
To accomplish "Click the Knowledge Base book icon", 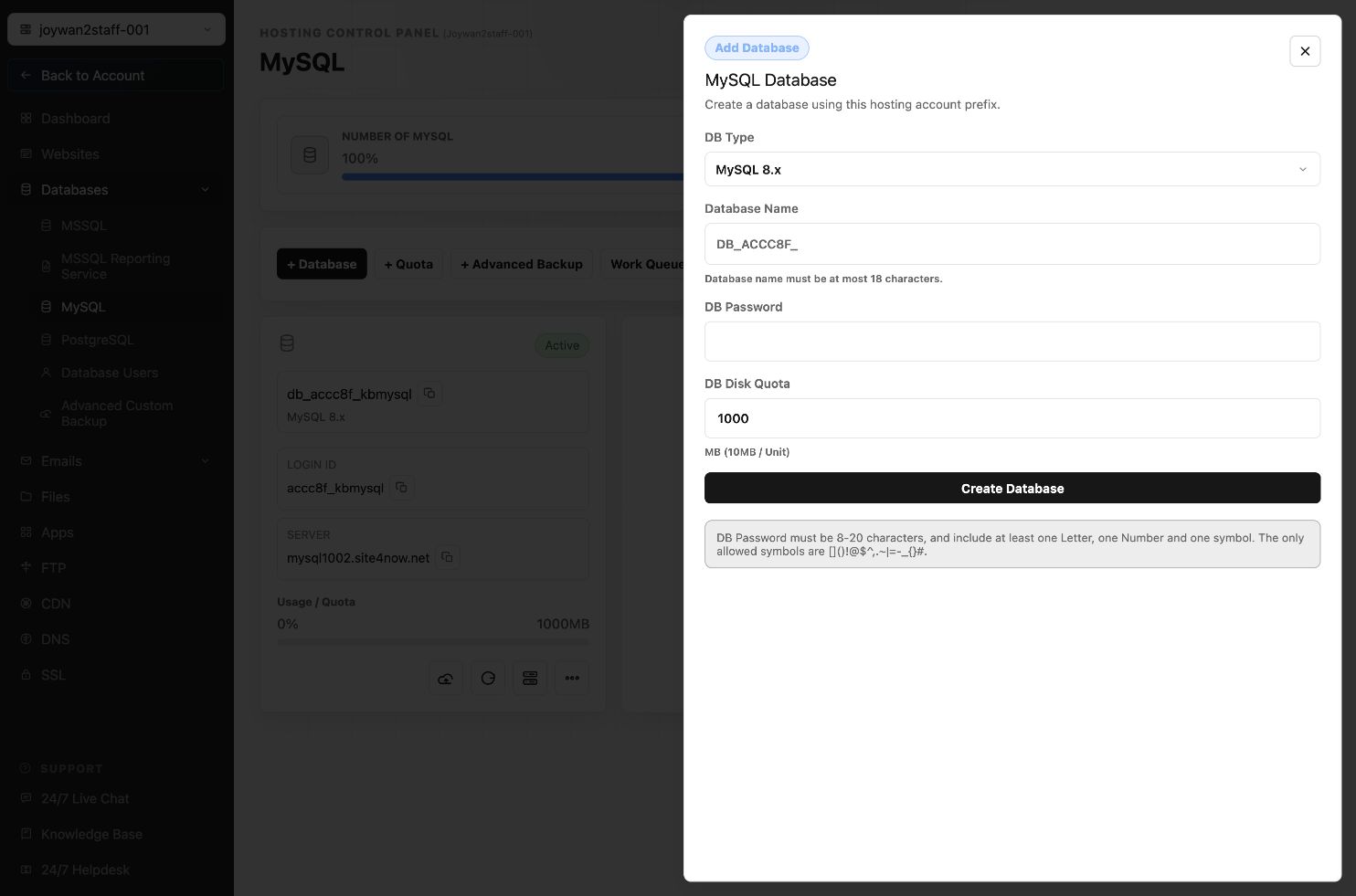I will click(x=26, y=834).
